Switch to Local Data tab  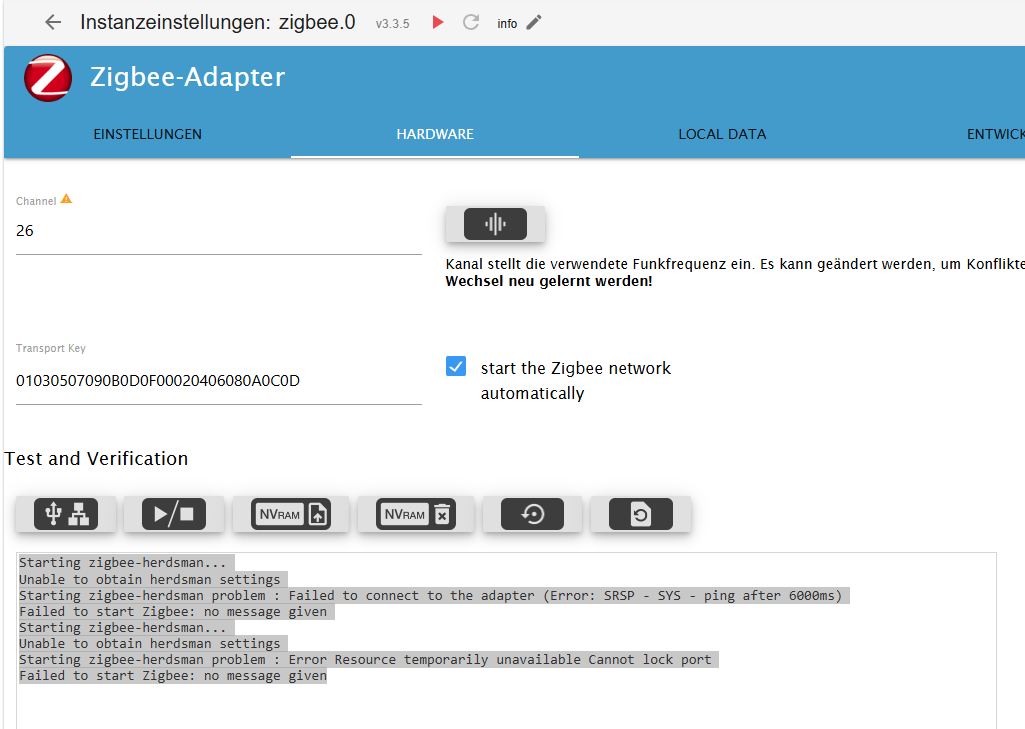pyautogui.click(x=722, y=134)
